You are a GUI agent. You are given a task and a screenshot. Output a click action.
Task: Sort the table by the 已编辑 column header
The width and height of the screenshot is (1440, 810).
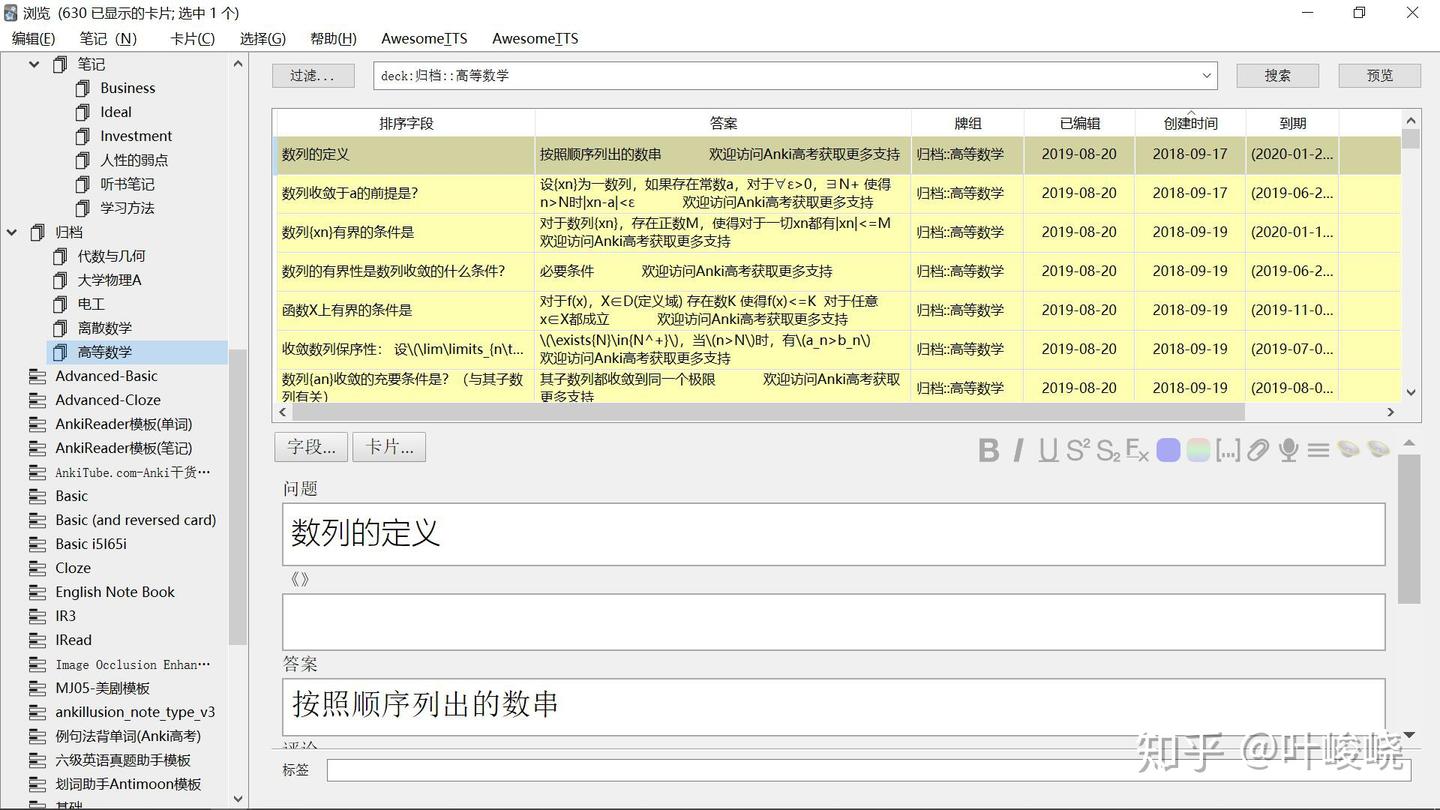[1080, 123]
